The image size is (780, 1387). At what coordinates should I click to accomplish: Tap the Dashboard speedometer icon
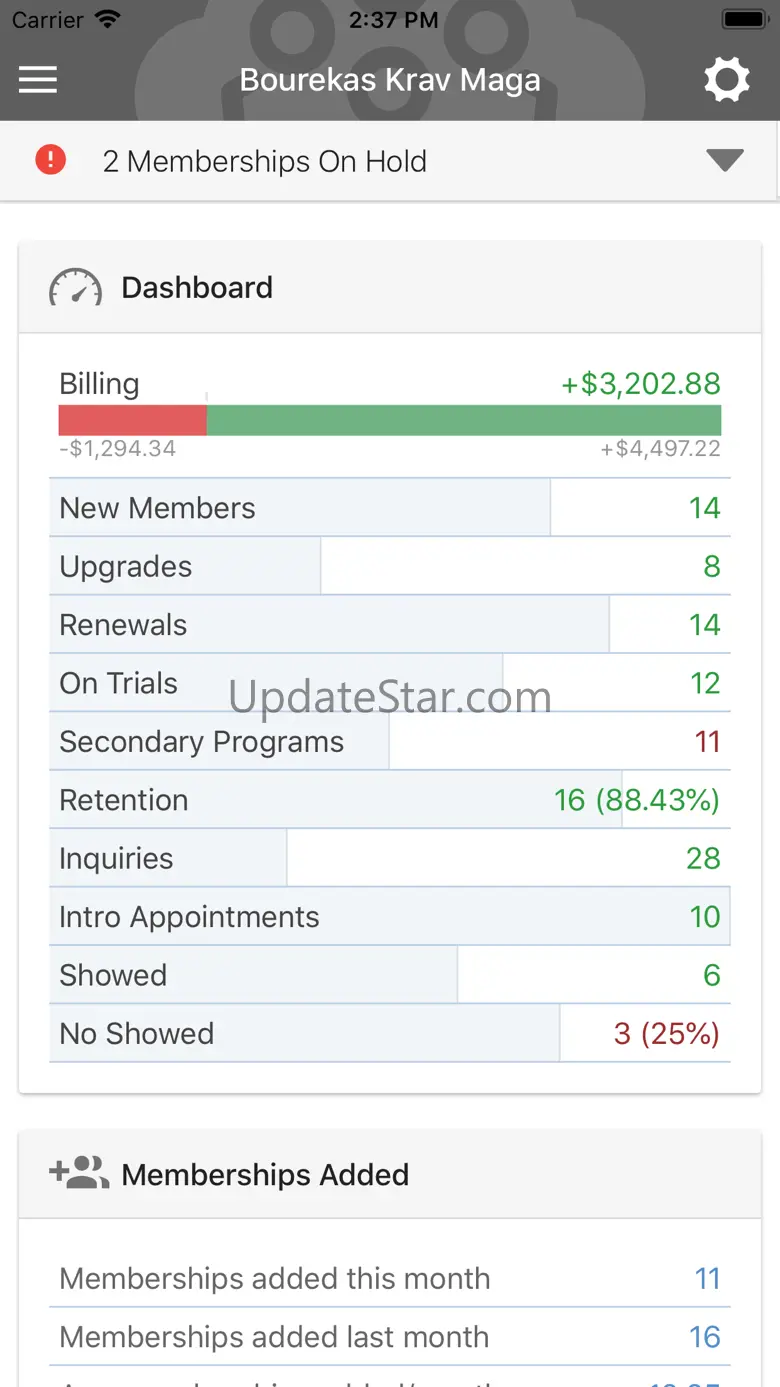tap(75, 288)
